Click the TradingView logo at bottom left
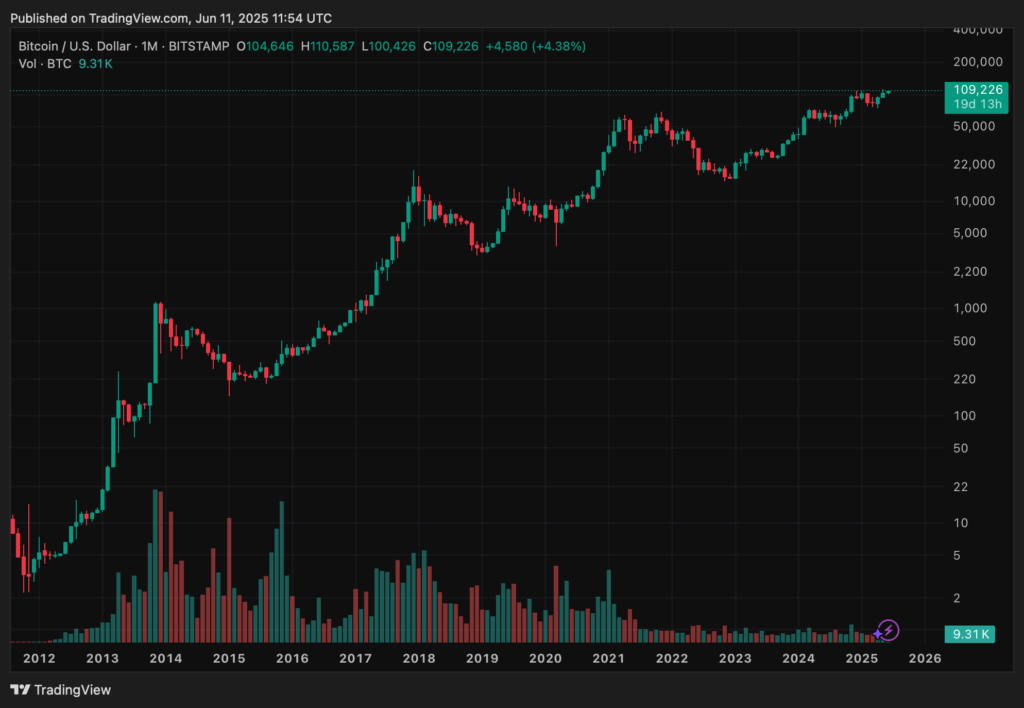 tap(60, 690)
